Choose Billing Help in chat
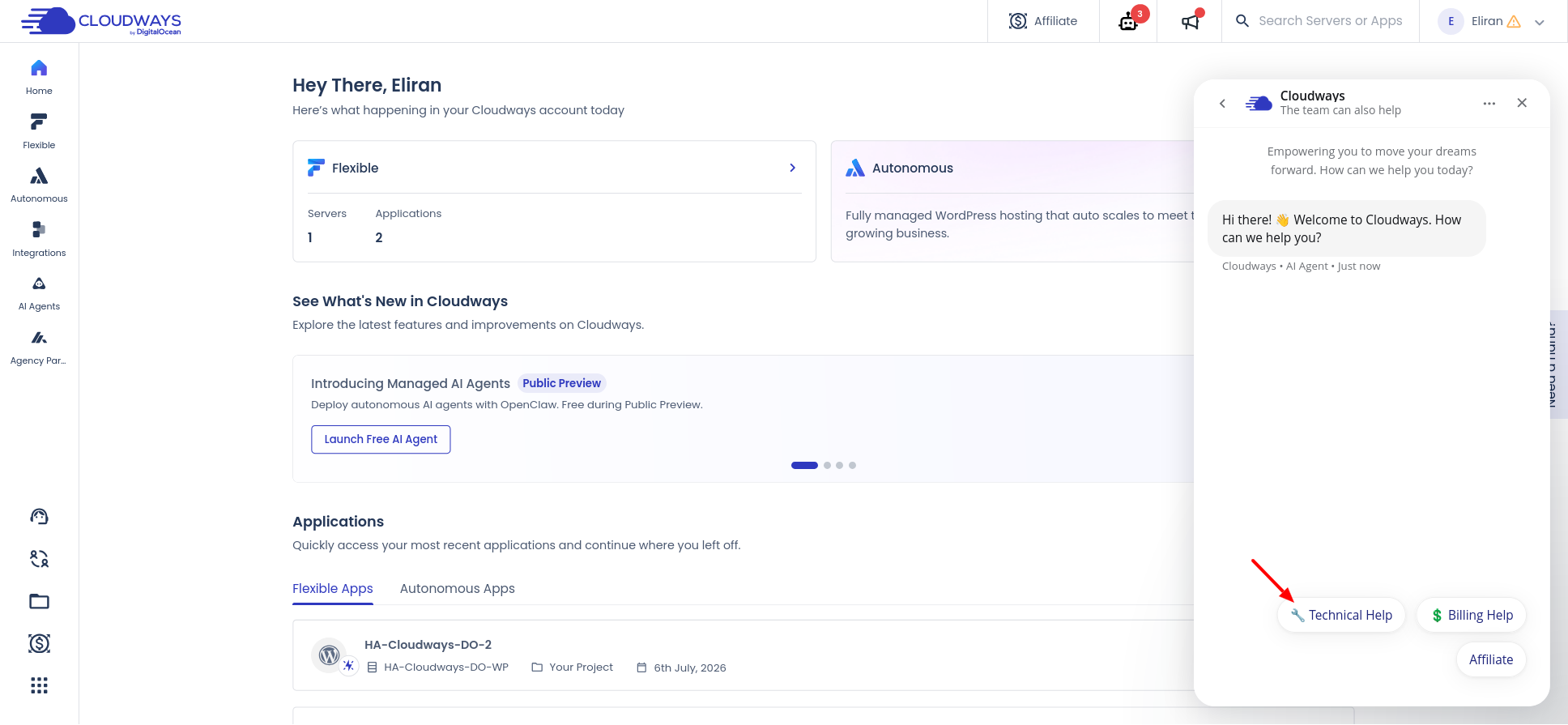Viewport: 1568px width, 725px height. pyautogui.click(x=1472, y=616)
